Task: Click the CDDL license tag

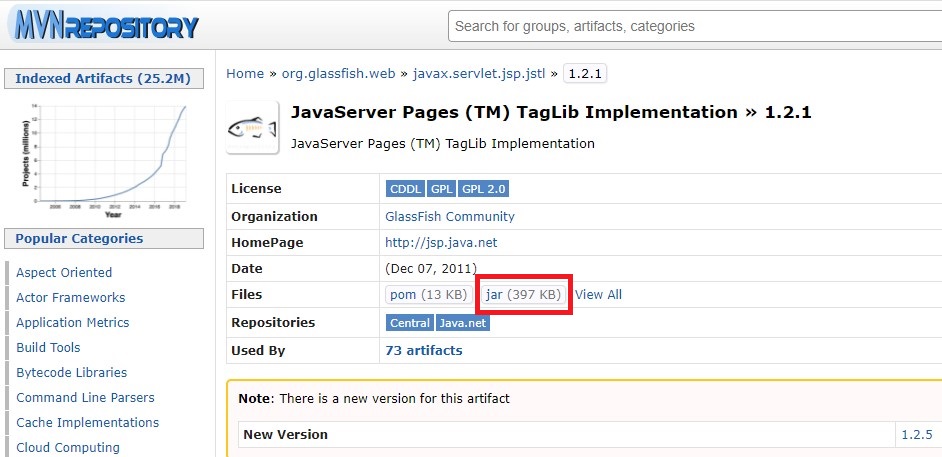Action: pos(406,189)
